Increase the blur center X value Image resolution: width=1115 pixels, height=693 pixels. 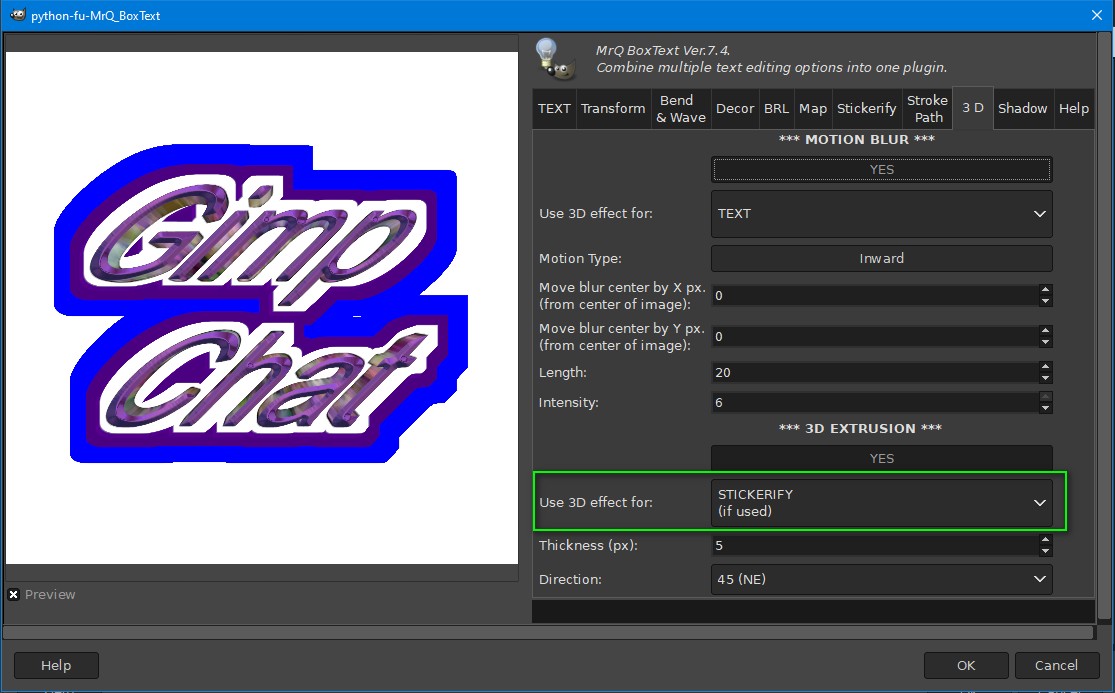pyautogui.click(x=1045, y=289)
